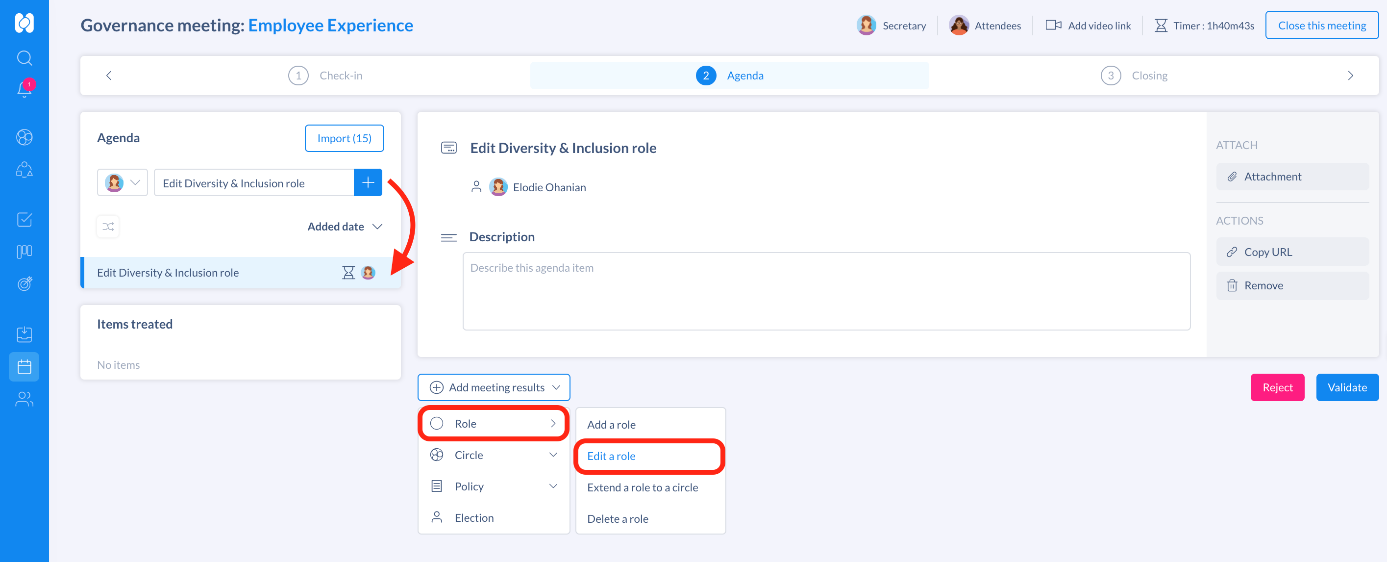Switch to Closing step
Image resolution: width=1387 pixels, height=562 pixels.
coord(1134,75)
